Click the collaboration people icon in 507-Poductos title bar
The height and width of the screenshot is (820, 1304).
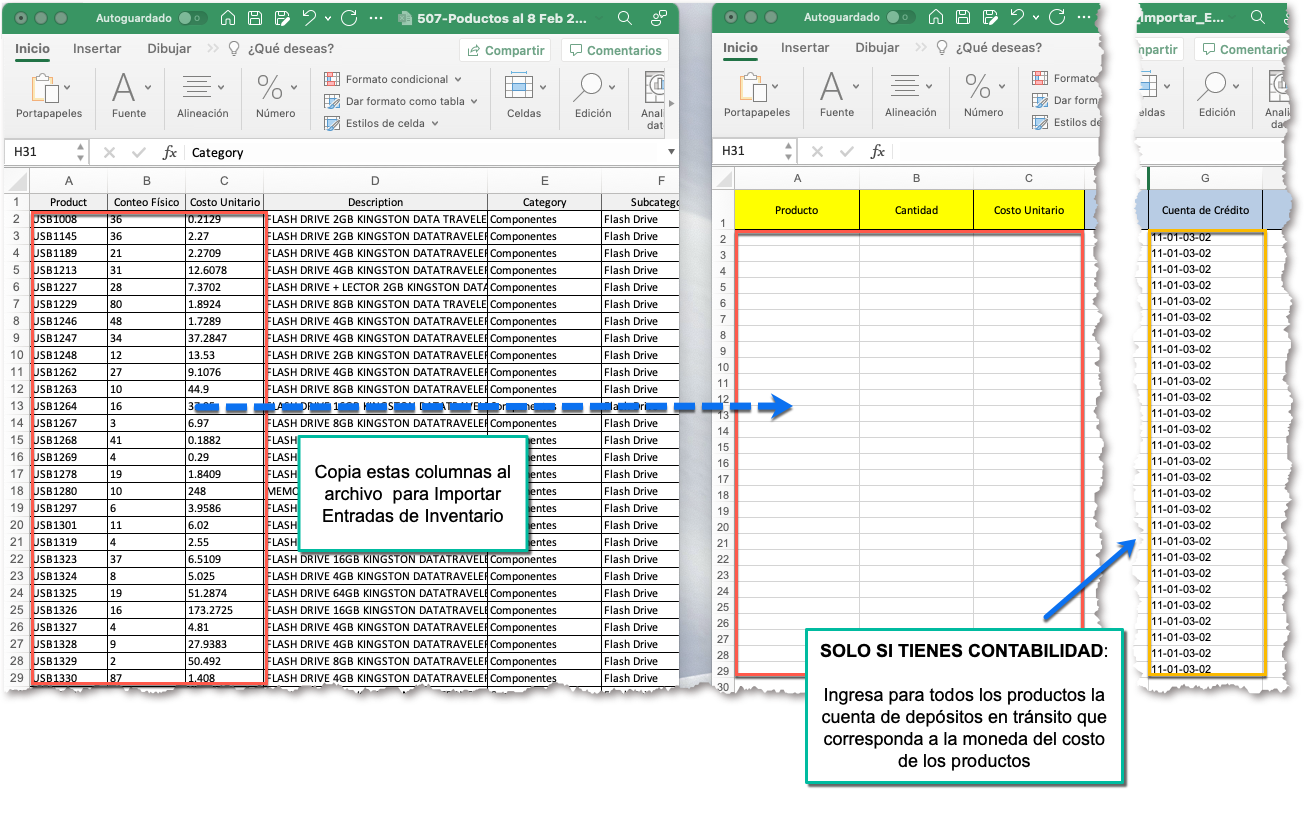point(658,18)
